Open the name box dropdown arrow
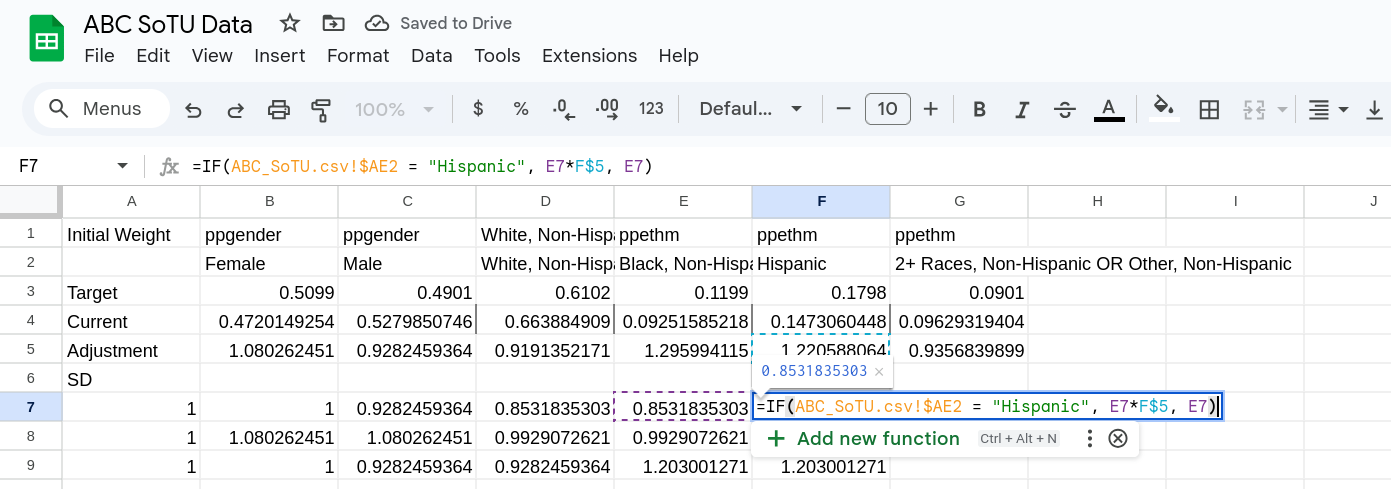This screenshot has height=489, width=1391. (123, 166)
